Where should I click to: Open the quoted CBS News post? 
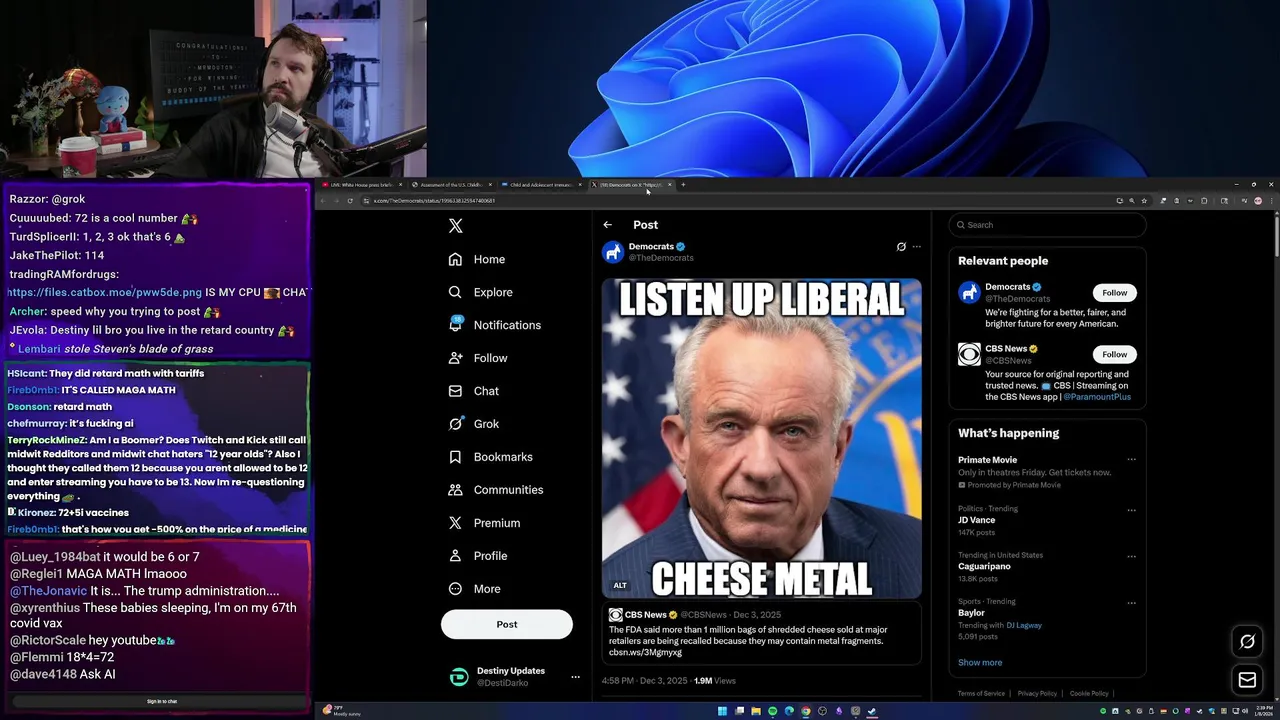point(762,632)
